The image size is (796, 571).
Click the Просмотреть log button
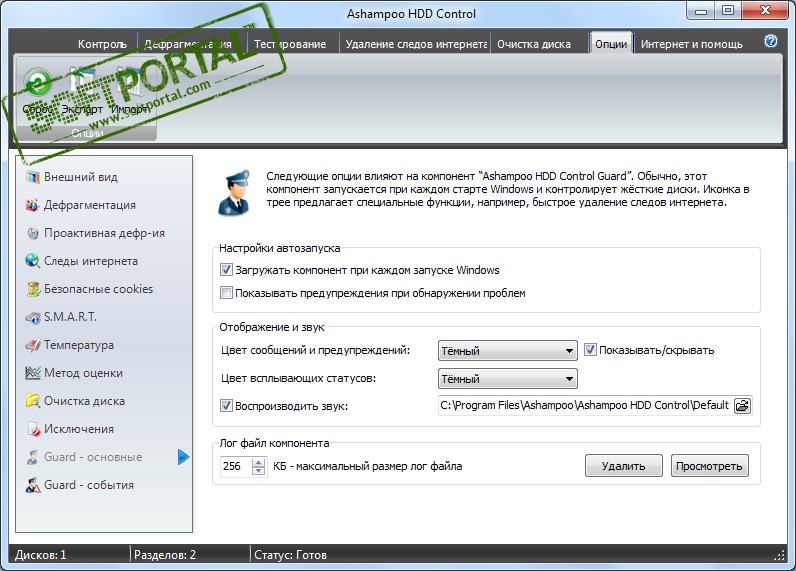coord(709,466)
